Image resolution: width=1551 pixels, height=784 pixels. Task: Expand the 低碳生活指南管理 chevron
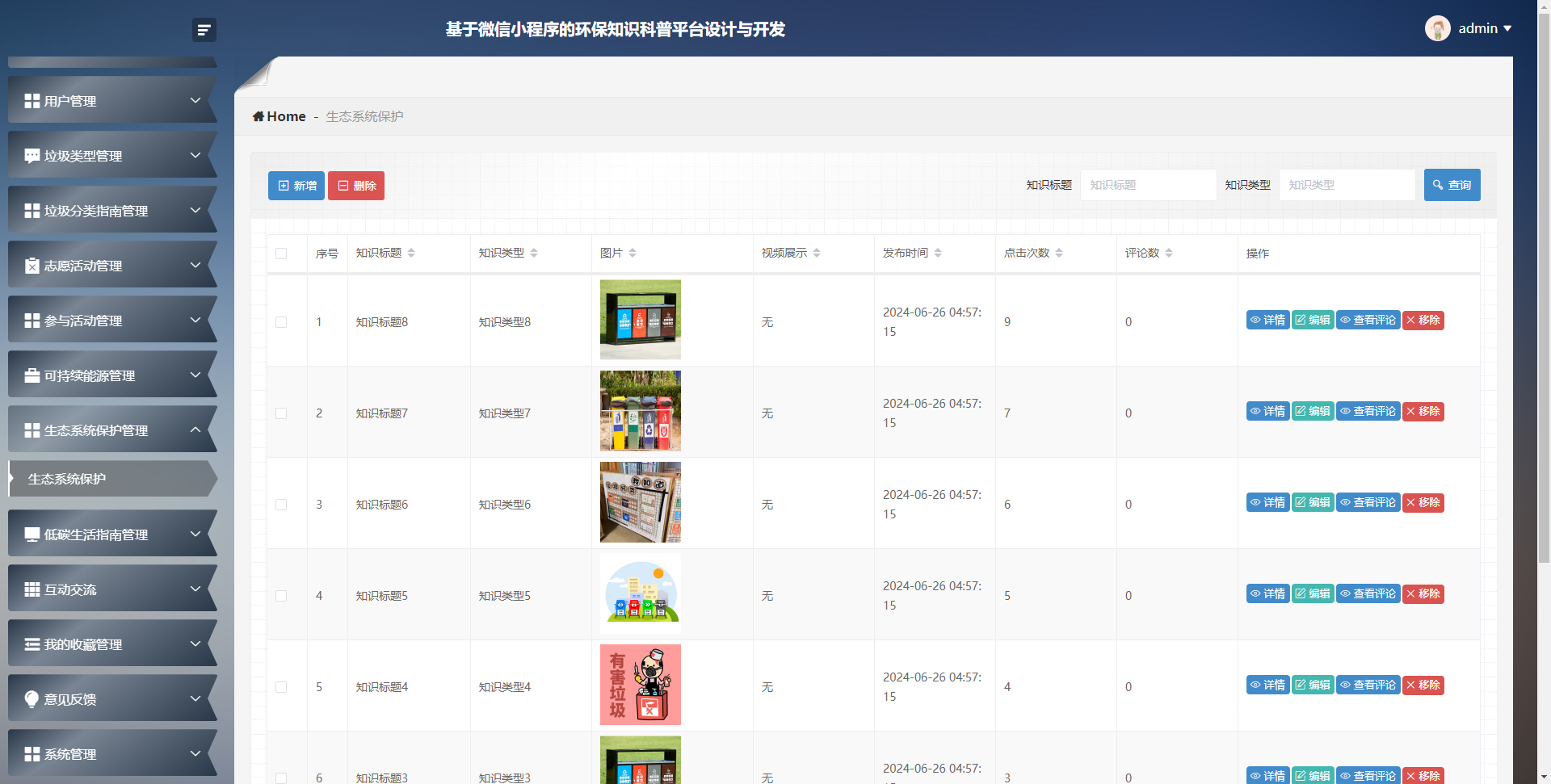[195, 534]
